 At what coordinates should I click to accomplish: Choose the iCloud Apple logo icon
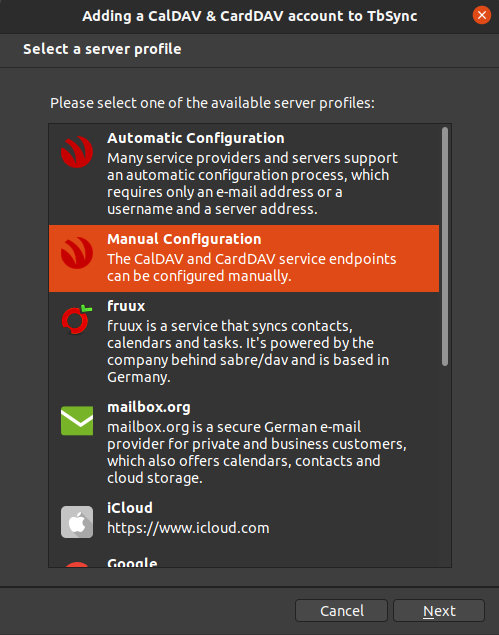77,522
